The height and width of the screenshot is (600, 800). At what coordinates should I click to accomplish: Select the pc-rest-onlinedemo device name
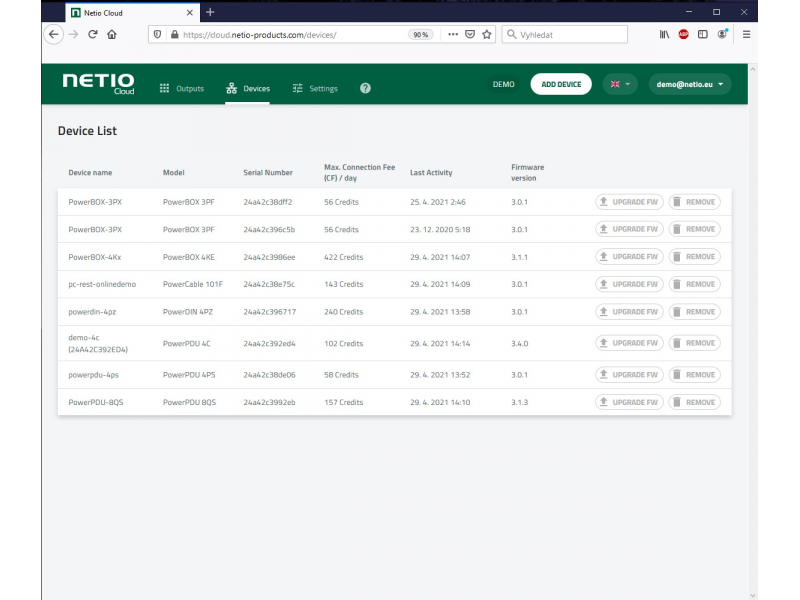102,284
